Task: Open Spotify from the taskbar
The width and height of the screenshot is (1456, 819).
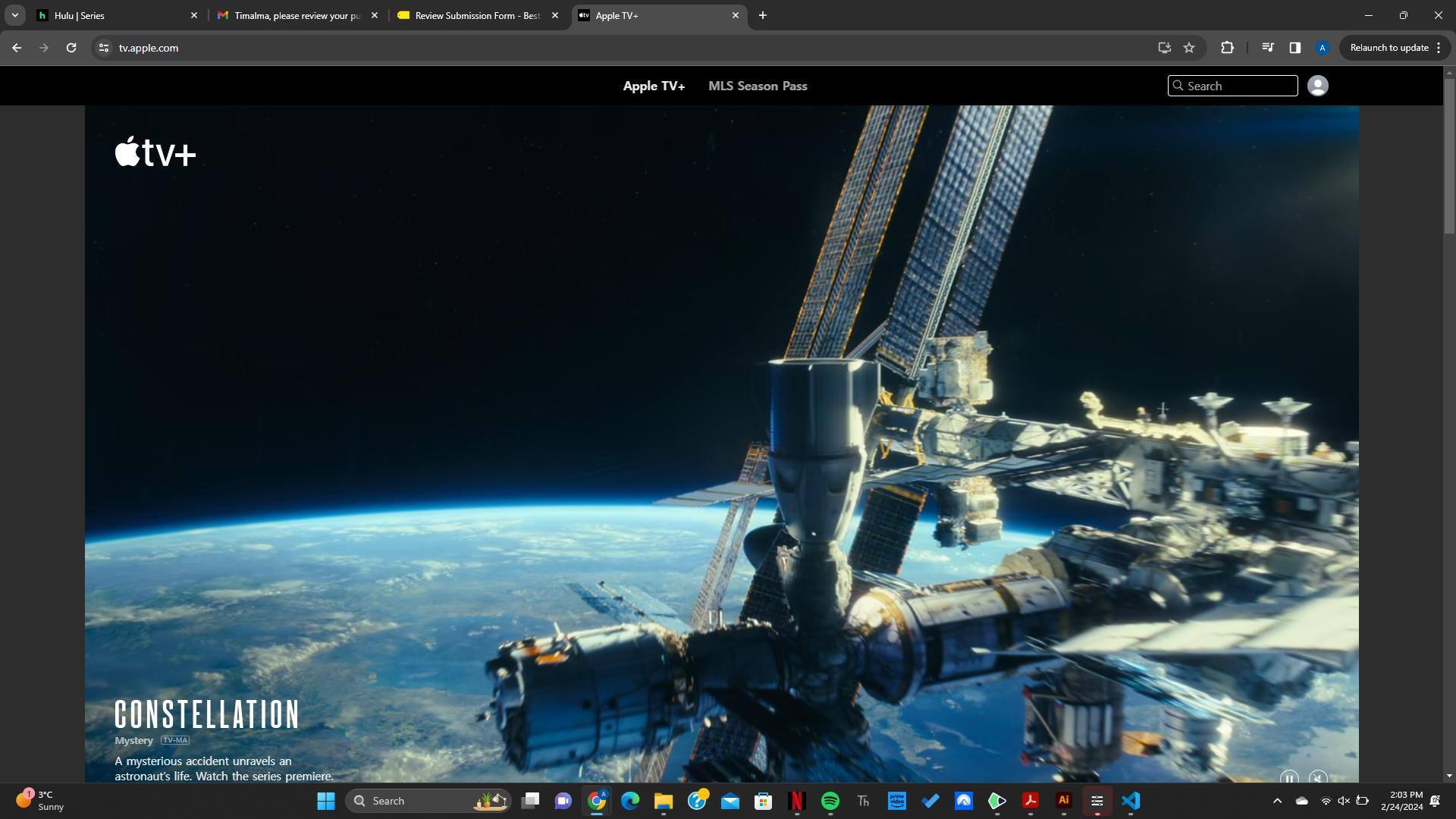Action: [x=830, y=801]
